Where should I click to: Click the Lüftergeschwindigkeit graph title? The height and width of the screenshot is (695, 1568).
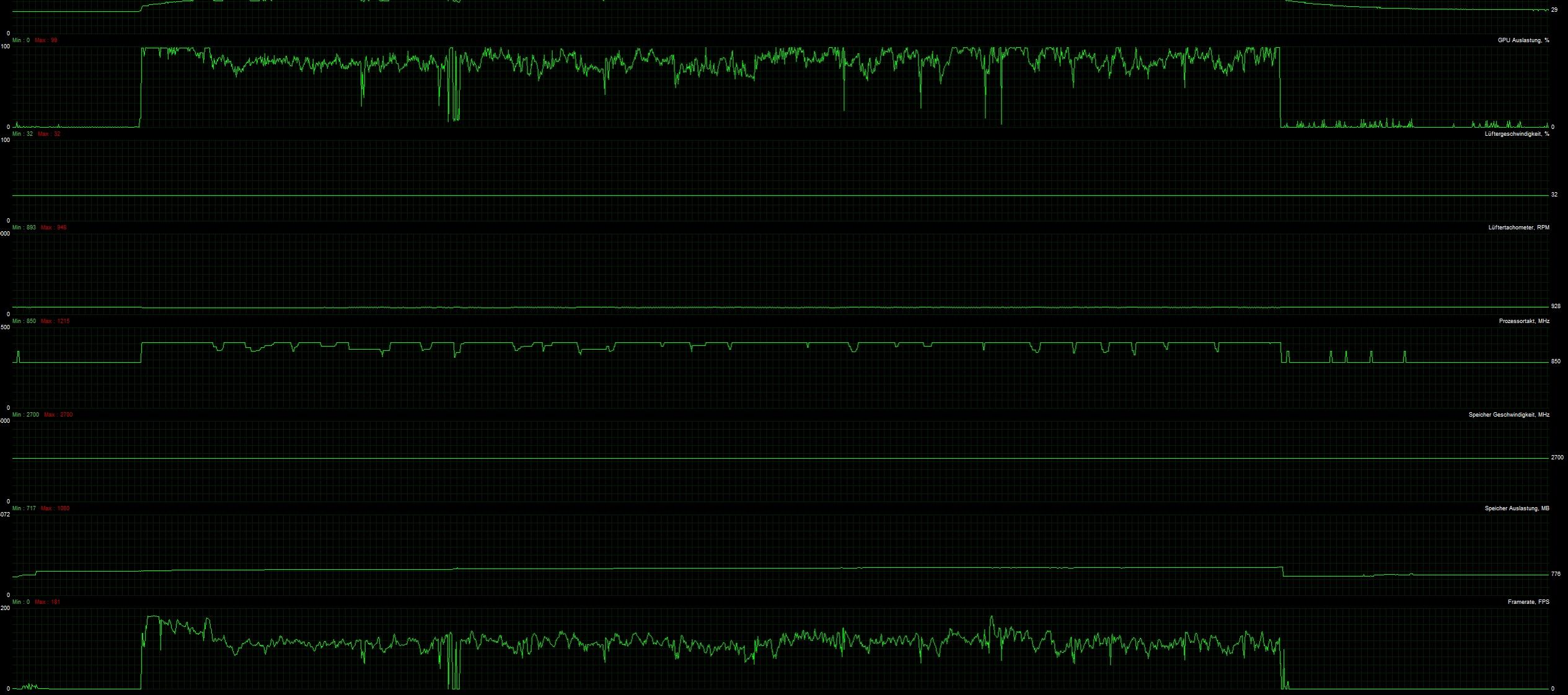click(x=1517, y=134)
